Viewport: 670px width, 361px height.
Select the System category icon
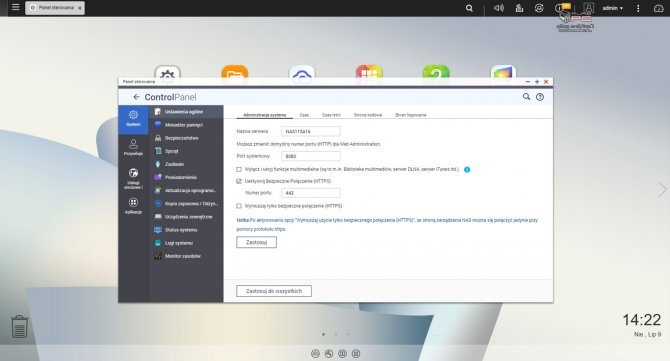(x=133, y=119)
